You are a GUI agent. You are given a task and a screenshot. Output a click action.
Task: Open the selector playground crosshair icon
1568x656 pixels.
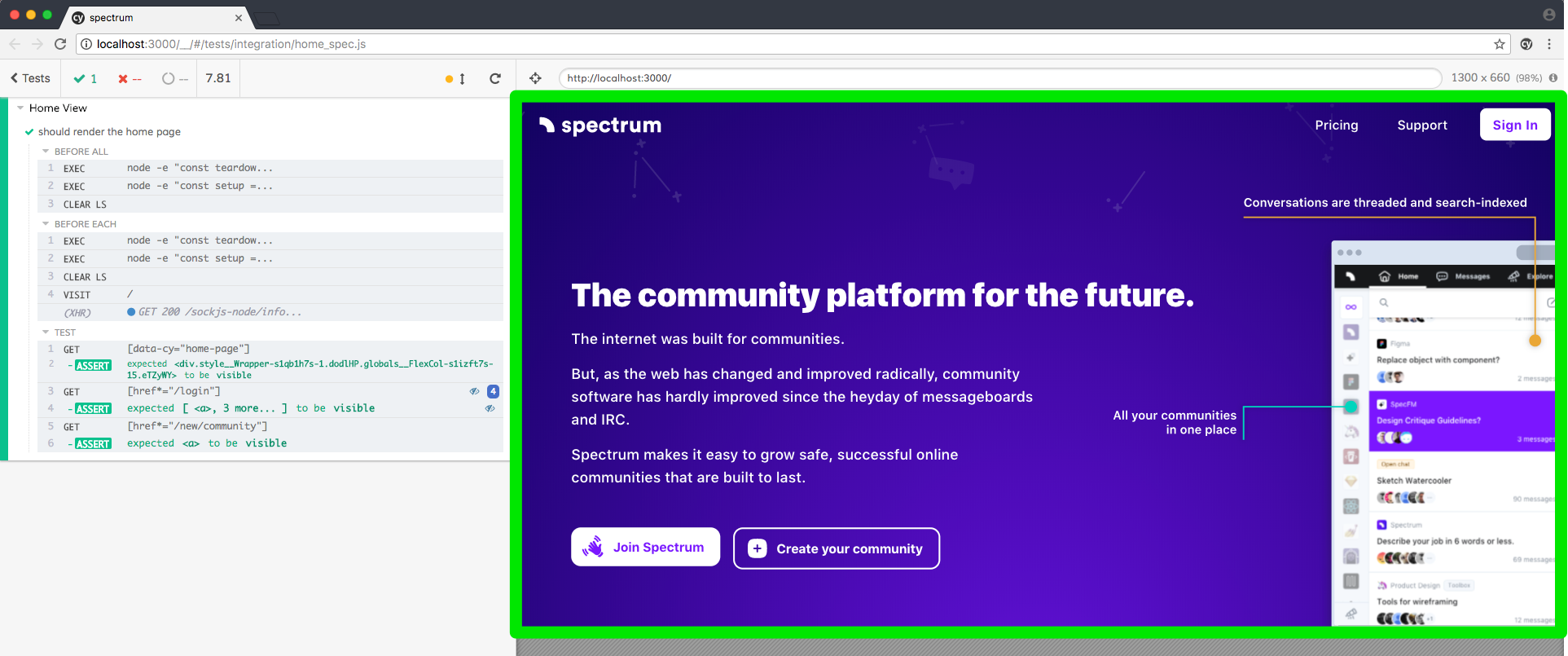(535, 78)
